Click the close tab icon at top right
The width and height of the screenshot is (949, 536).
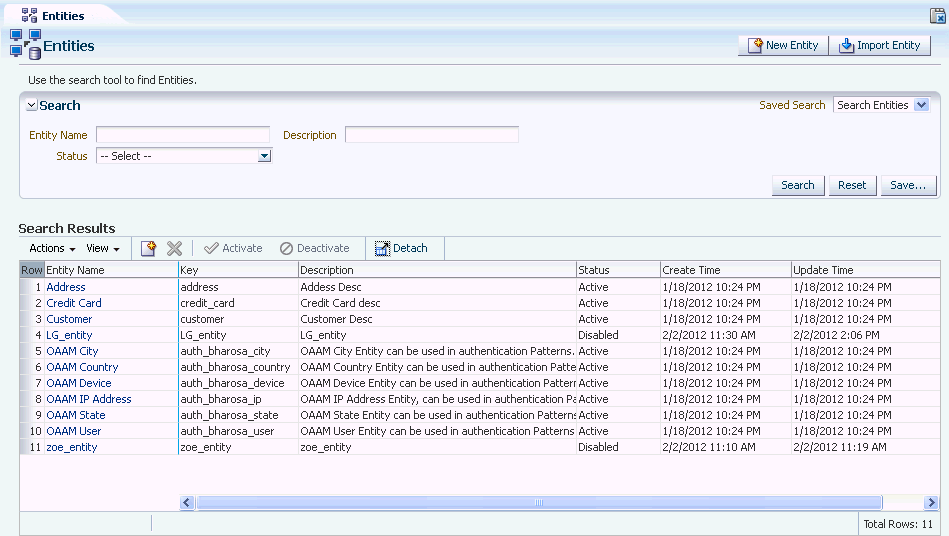point(938,16)
